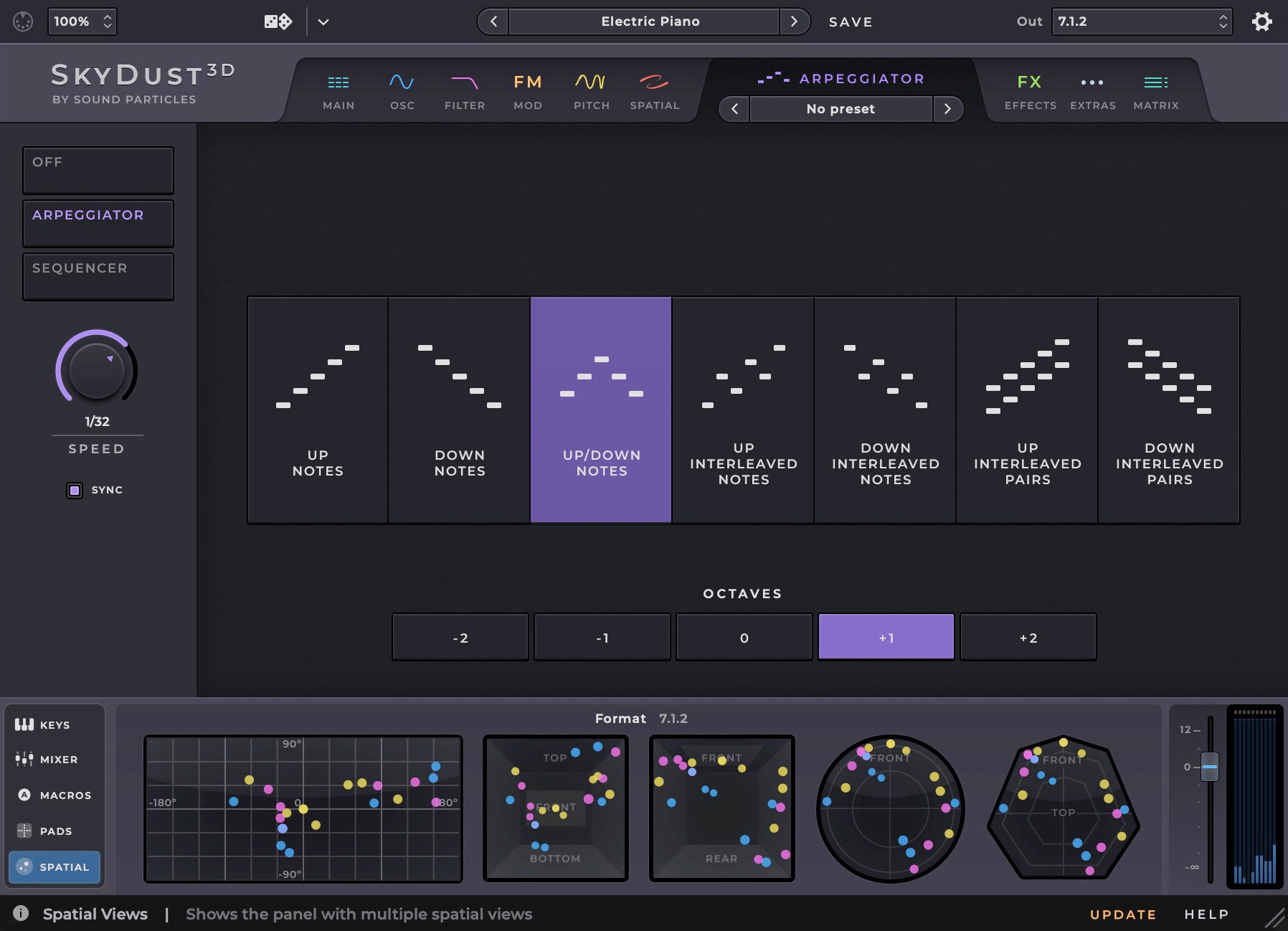The width and height of the screenshot is (1288, 931).
Task: Open the FX Effects panel
Action: pos(1031,90)
